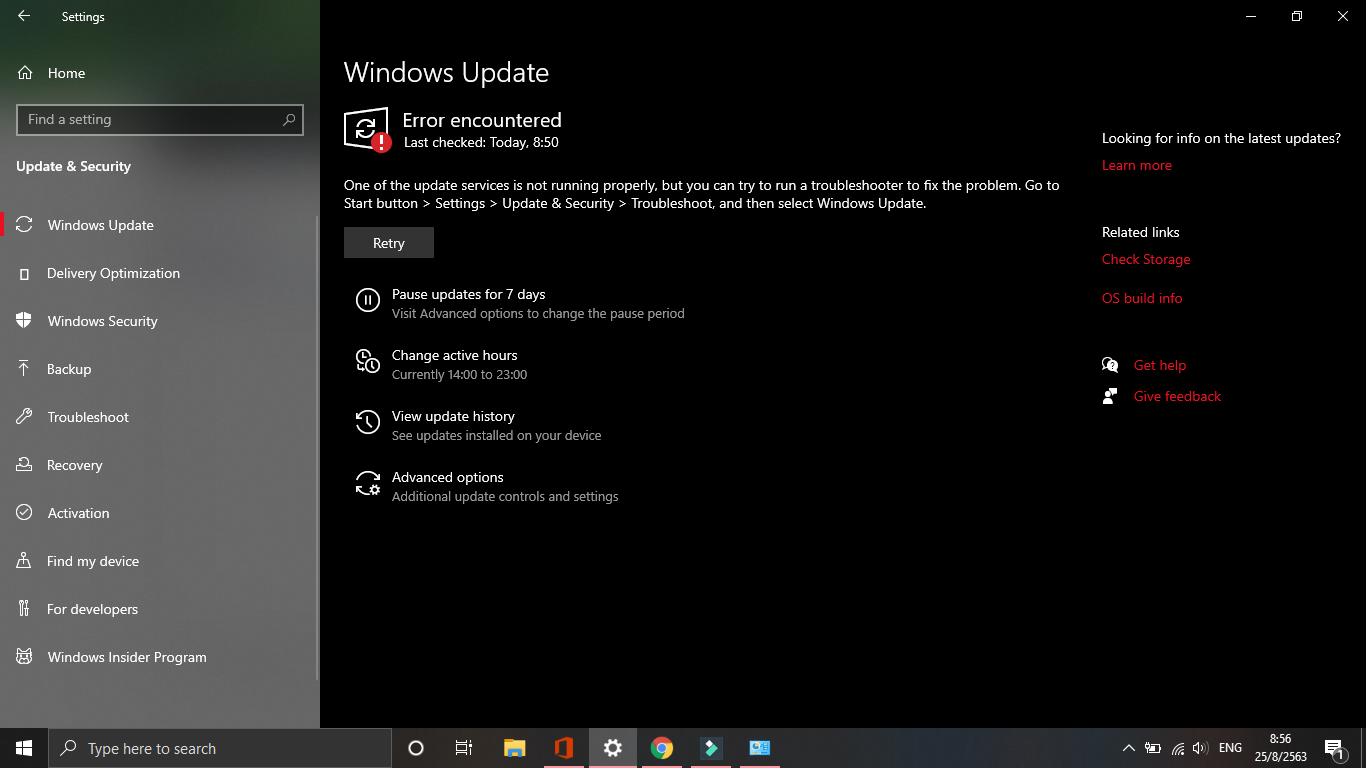Click the ENG language indicator
The image size is (1366, 768).
pos(1230,748)
